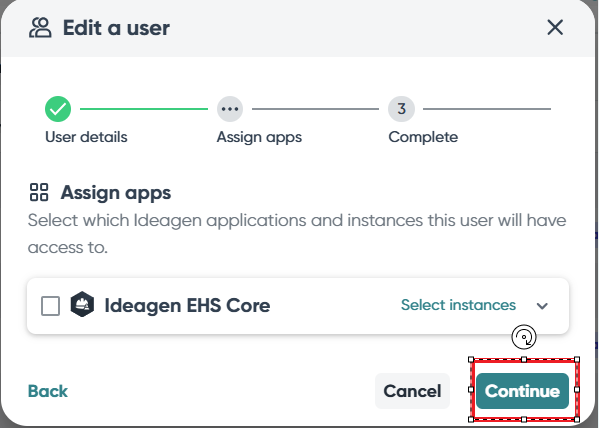Click the green progress line after User details
The height and width of the screenshot is (428, 599).
click(x=144, y=109)
